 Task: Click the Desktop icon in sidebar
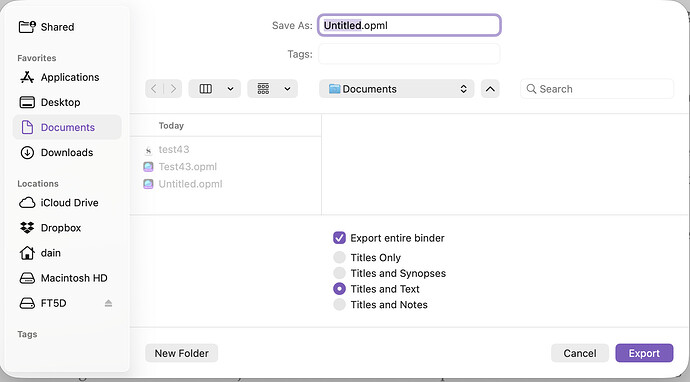(x=27, y=102)
